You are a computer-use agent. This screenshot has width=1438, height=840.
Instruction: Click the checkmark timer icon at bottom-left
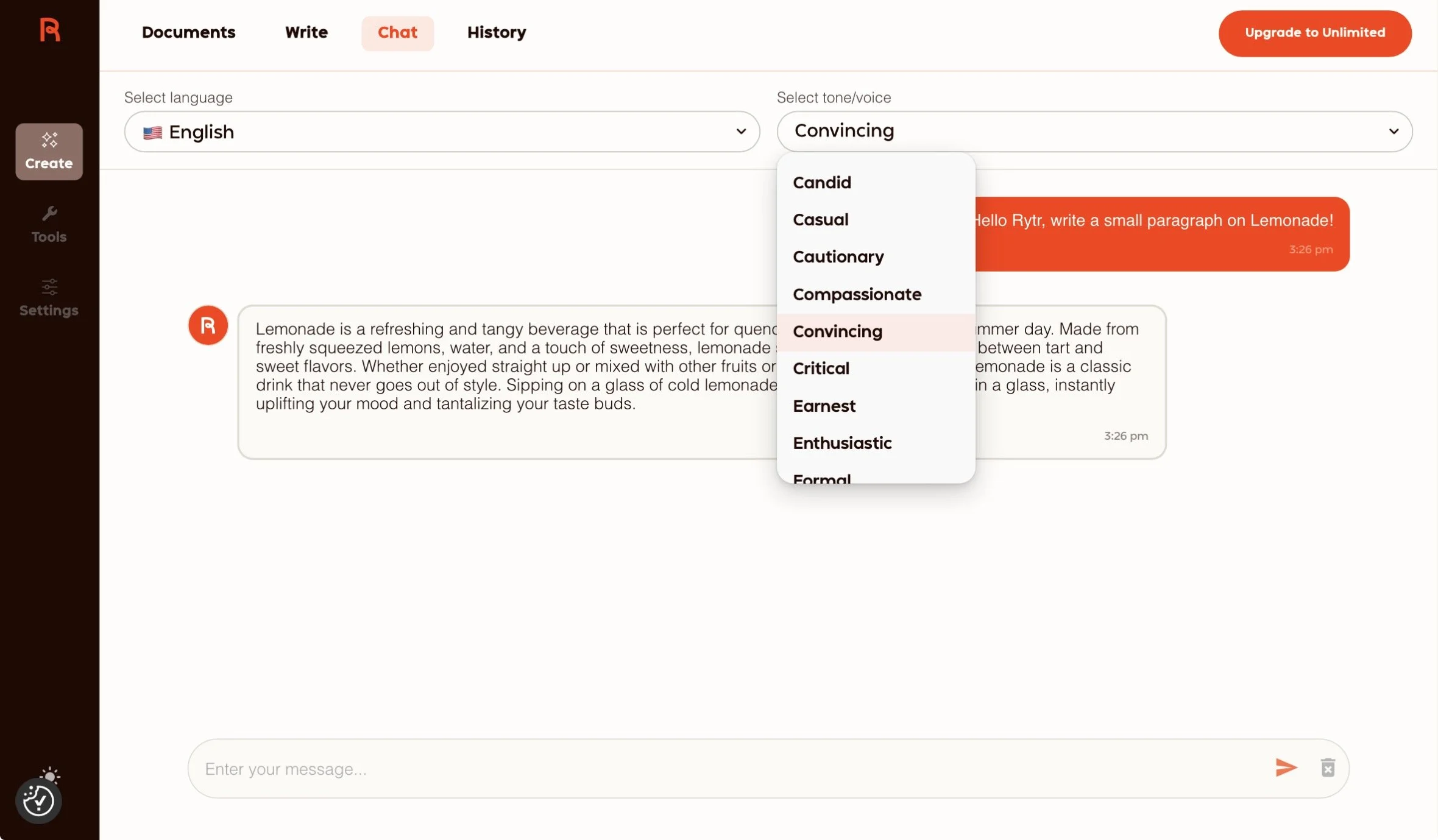coord(38,801)
